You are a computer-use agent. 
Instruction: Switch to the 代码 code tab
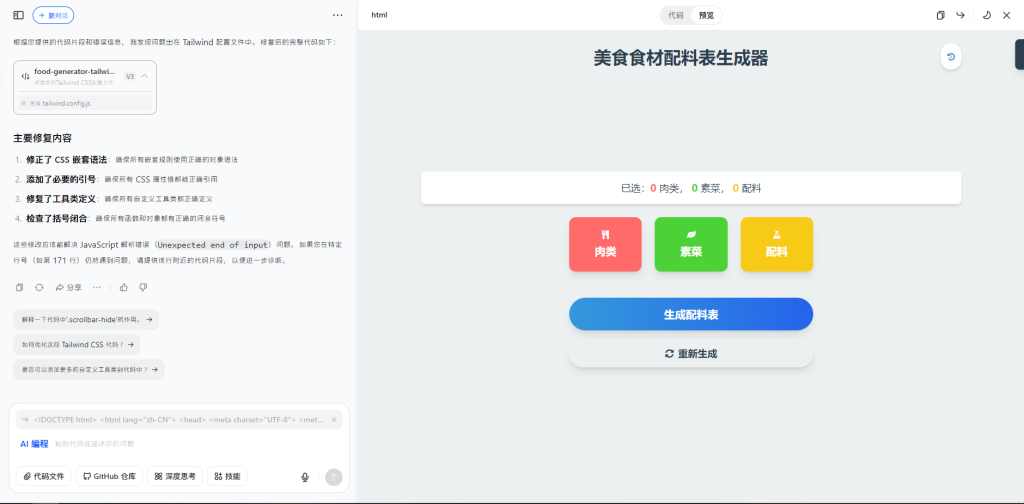click(x=676, y=15)
